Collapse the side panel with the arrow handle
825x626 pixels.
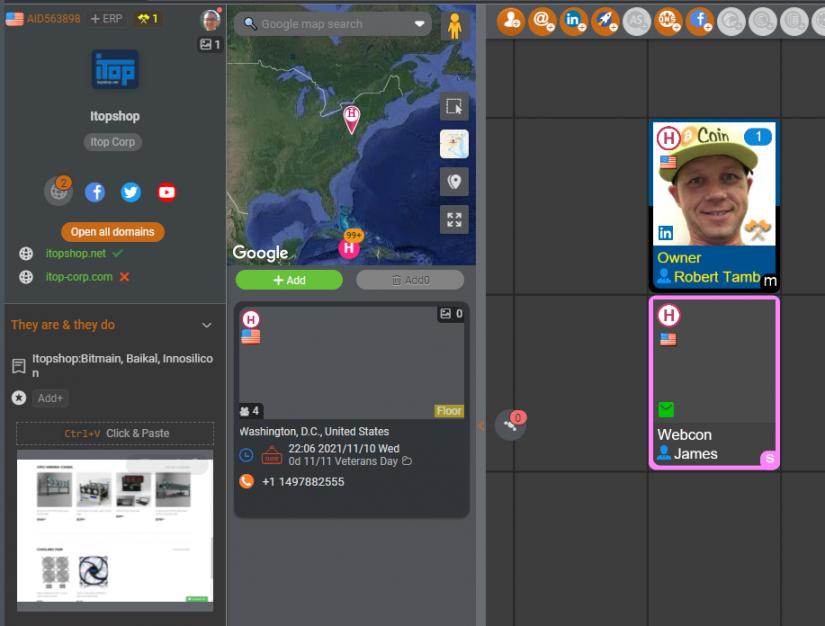[480, 425]
